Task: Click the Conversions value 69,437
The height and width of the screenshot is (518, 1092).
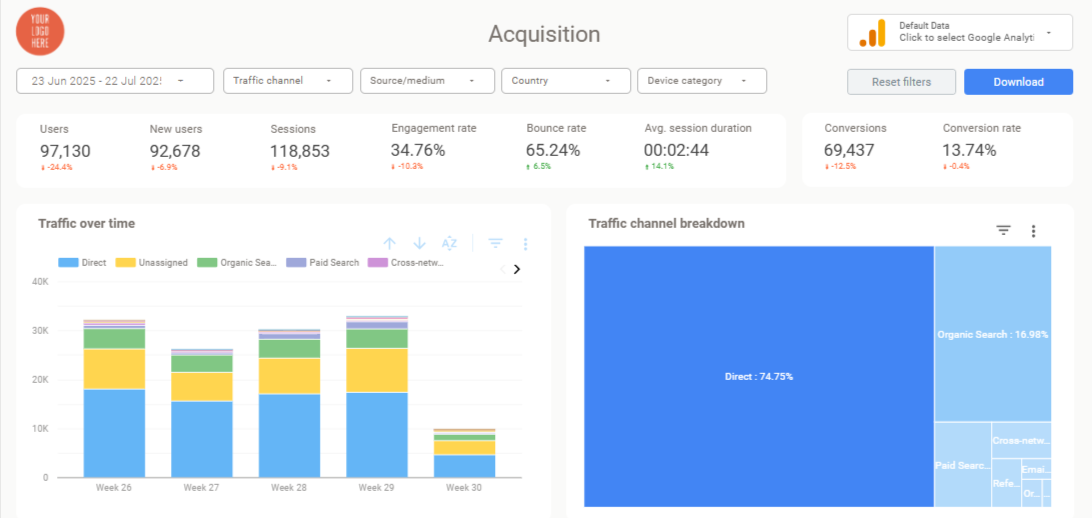Action: [850, 150]
